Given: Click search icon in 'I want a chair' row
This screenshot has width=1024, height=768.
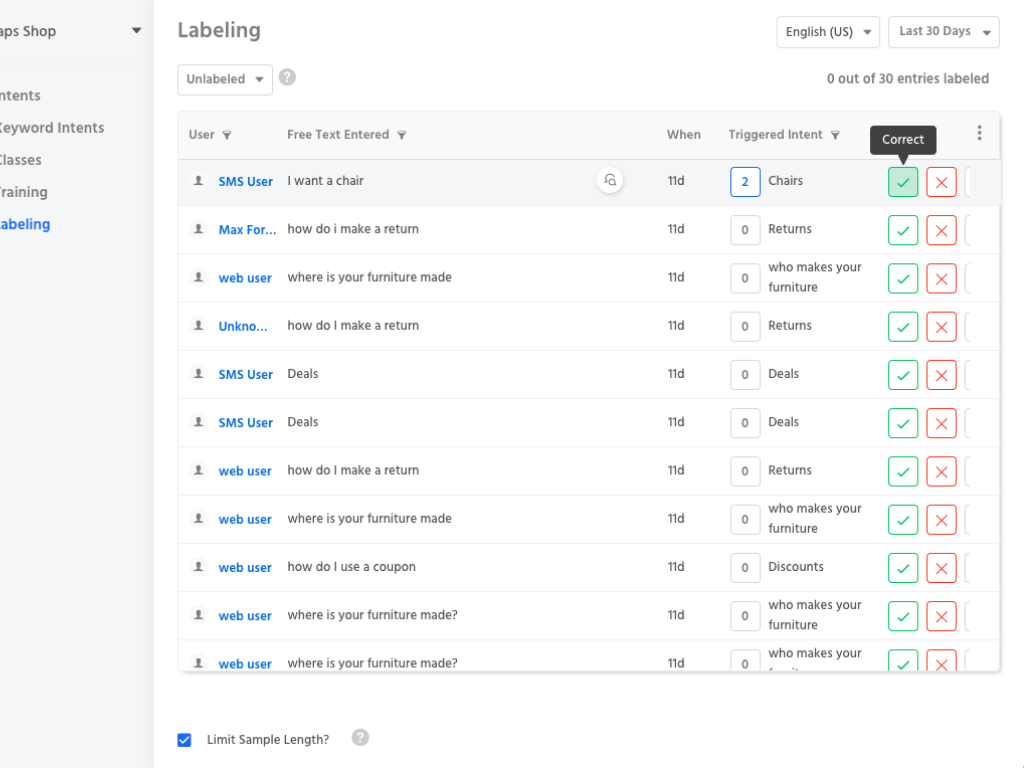Looking at the screenshot, I should [x=610, y=181].
